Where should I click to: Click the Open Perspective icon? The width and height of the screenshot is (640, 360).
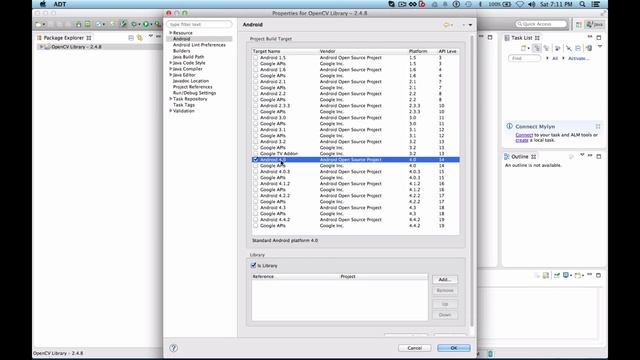[x=579, y=24]
